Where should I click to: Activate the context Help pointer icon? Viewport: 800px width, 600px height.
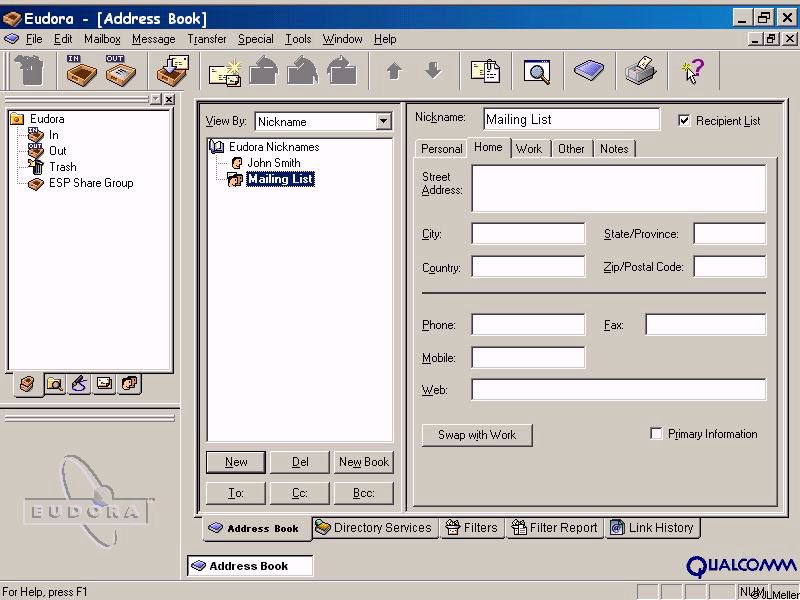(x=692, y=70)
